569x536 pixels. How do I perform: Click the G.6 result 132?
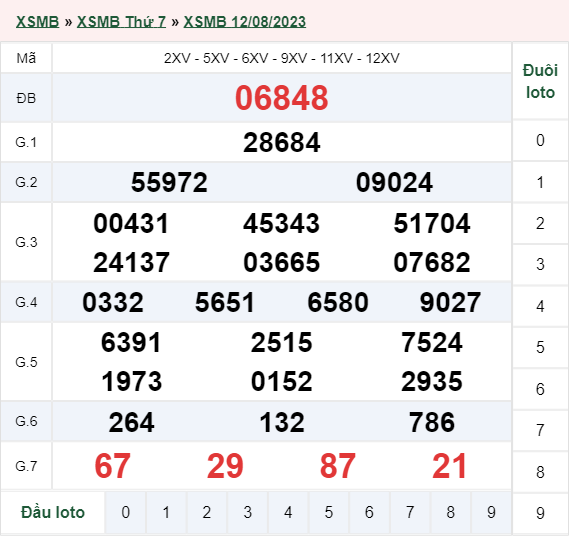[x=282, y=422]
